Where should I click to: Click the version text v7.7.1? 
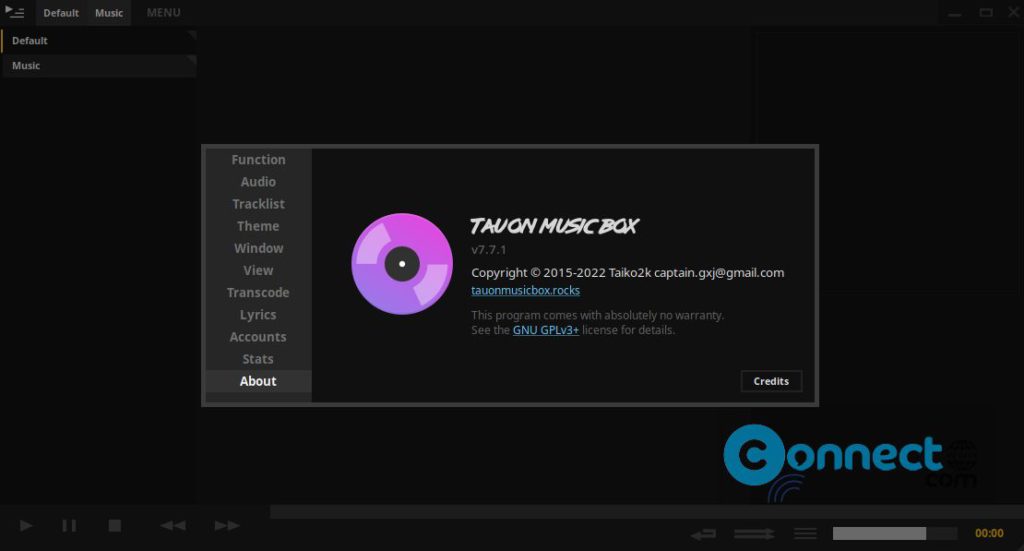(488, 249)
